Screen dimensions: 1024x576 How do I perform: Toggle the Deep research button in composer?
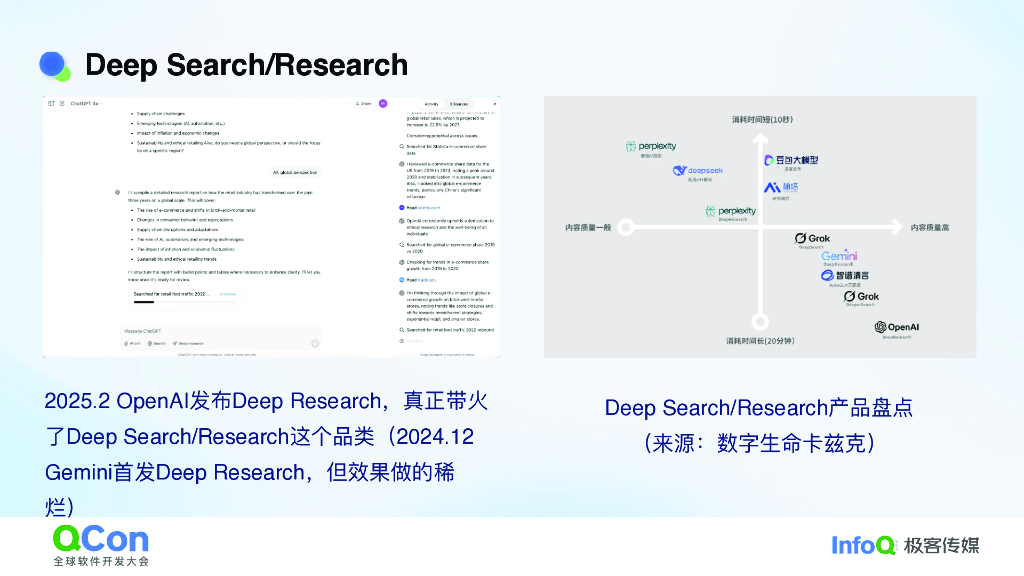click(188, 344)
